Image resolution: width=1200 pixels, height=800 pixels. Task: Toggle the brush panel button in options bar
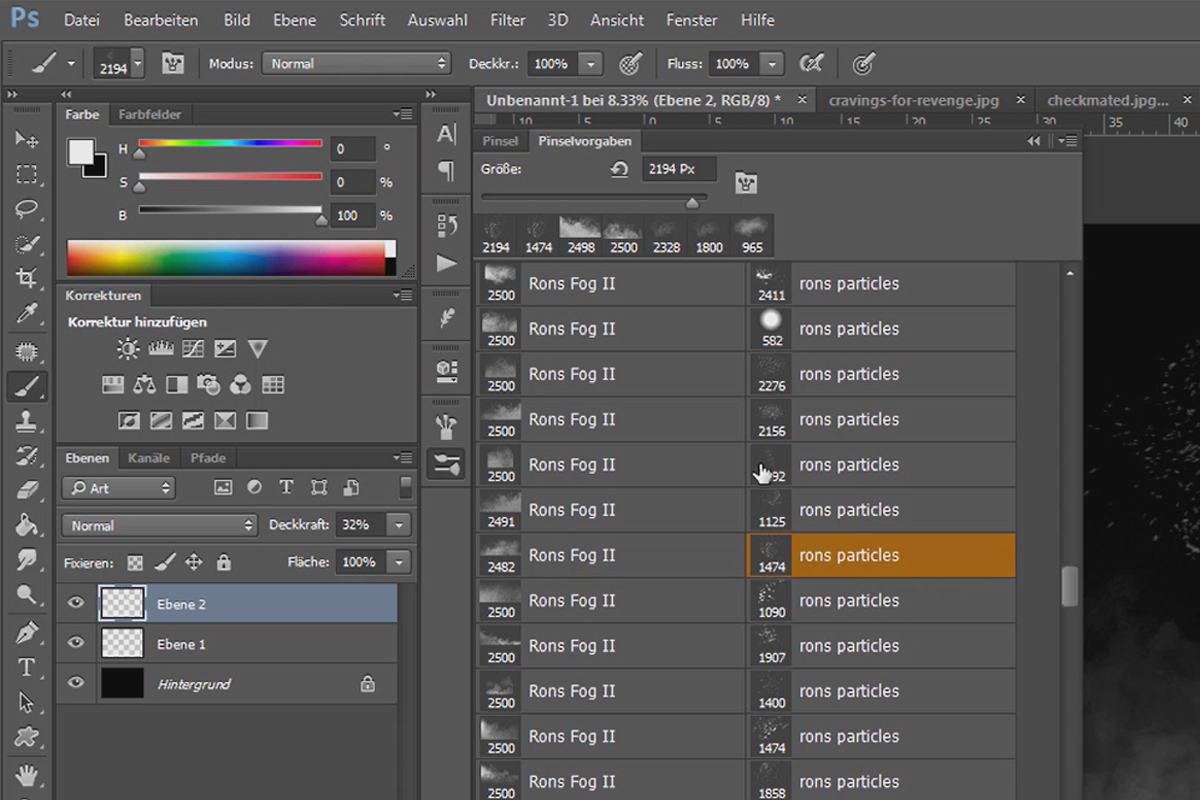[x=174, y=63]
